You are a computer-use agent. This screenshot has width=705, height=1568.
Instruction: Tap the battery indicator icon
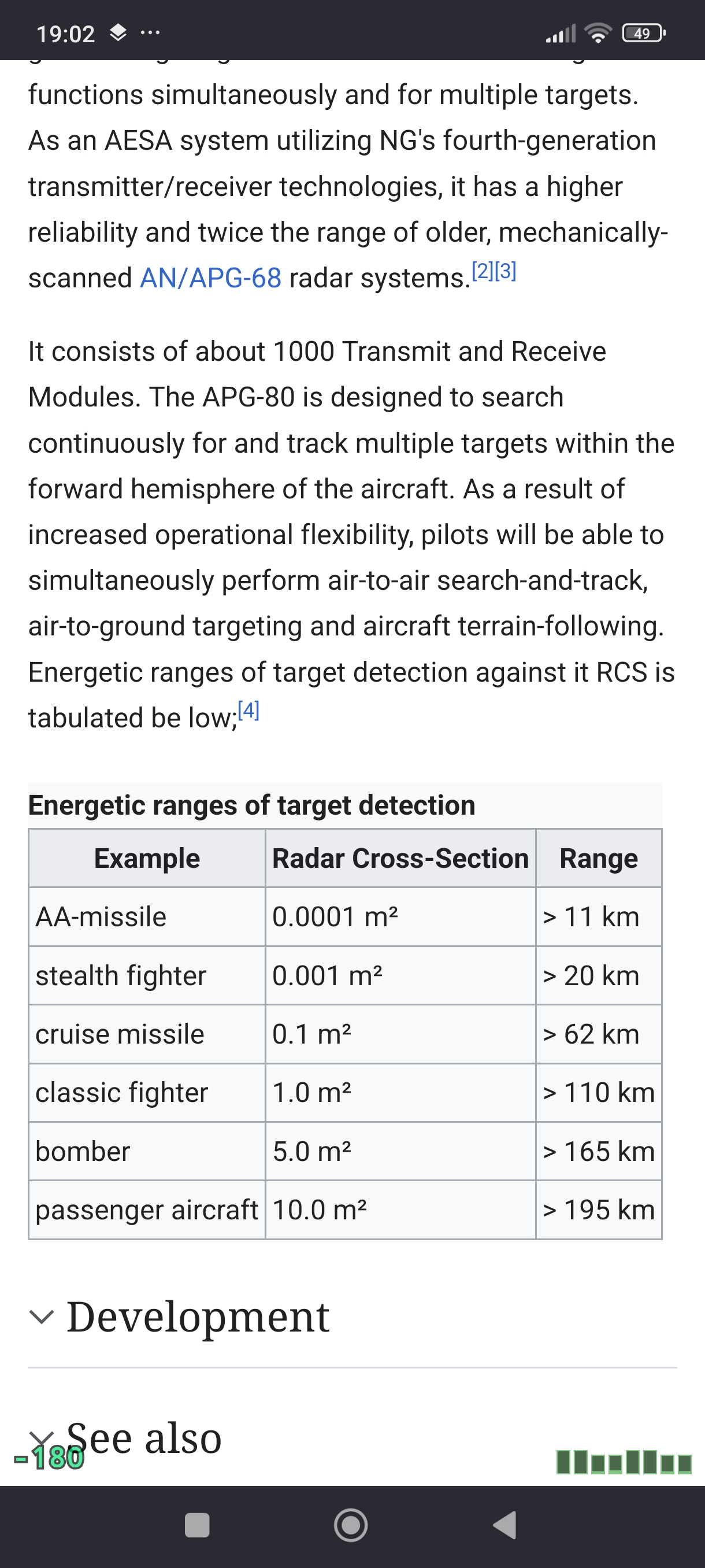pos(643,33)
